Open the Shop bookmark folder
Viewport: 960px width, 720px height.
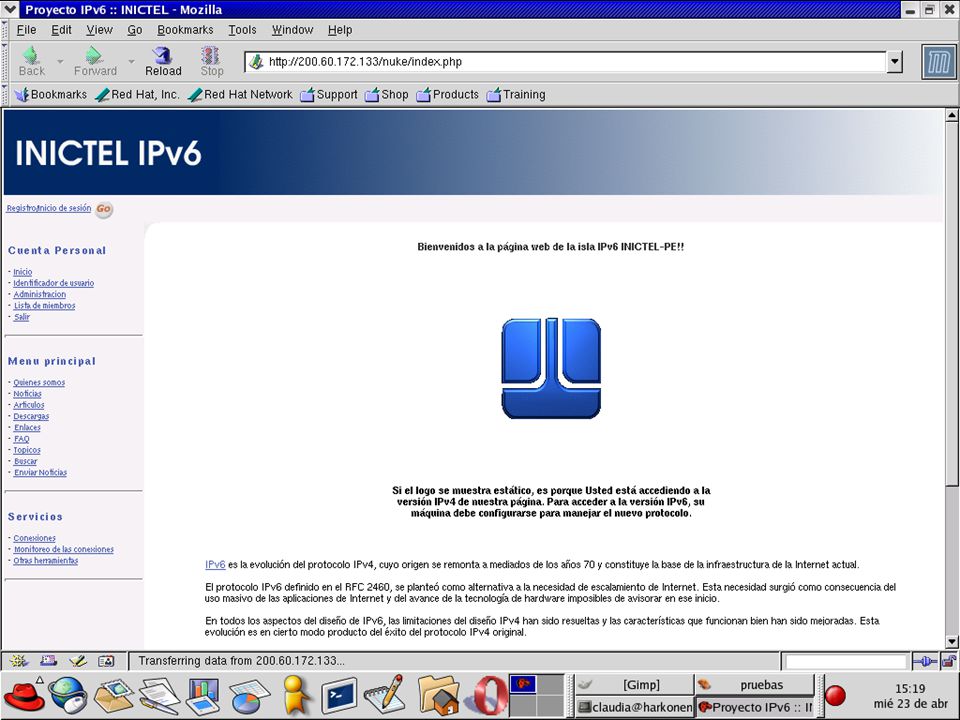386,94
